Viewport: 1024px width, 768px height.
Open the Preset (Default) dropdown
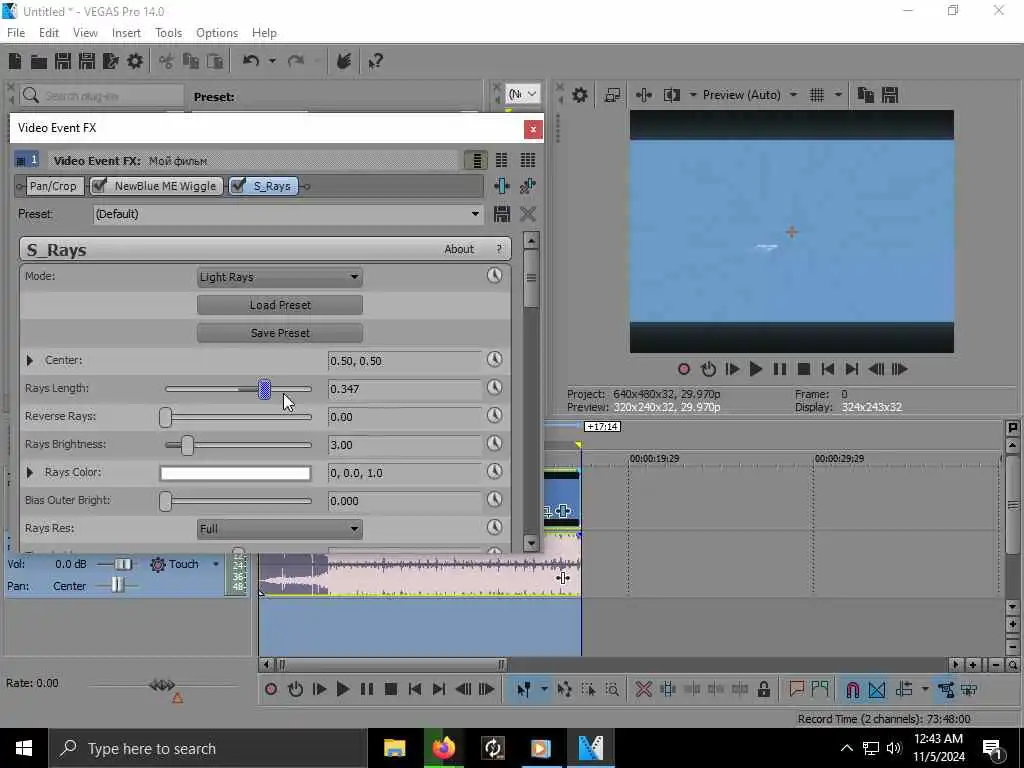click(x=475, y=214)
